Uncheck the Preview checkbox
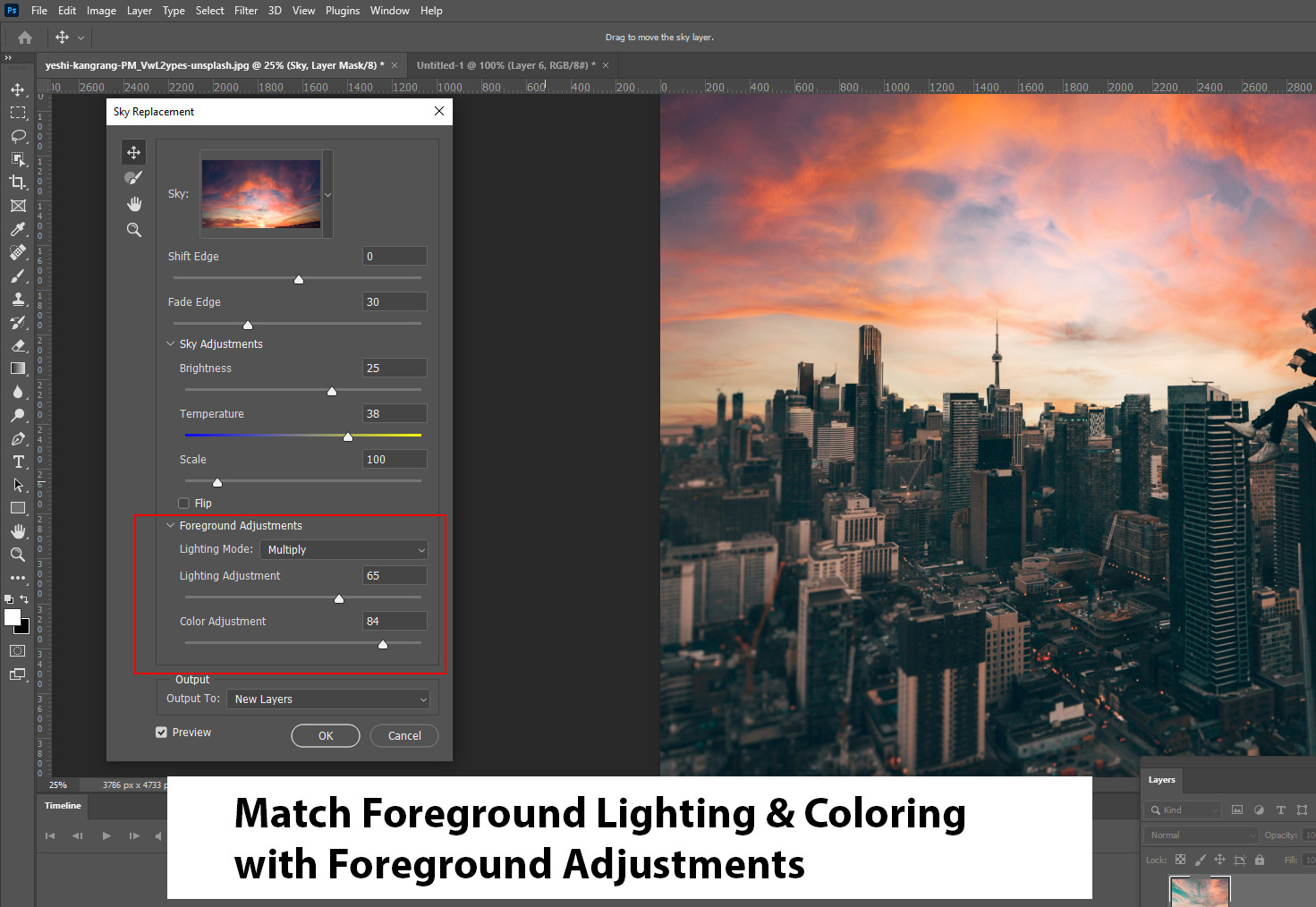This screenshot has width=1316, height=907. click(162, 733)
